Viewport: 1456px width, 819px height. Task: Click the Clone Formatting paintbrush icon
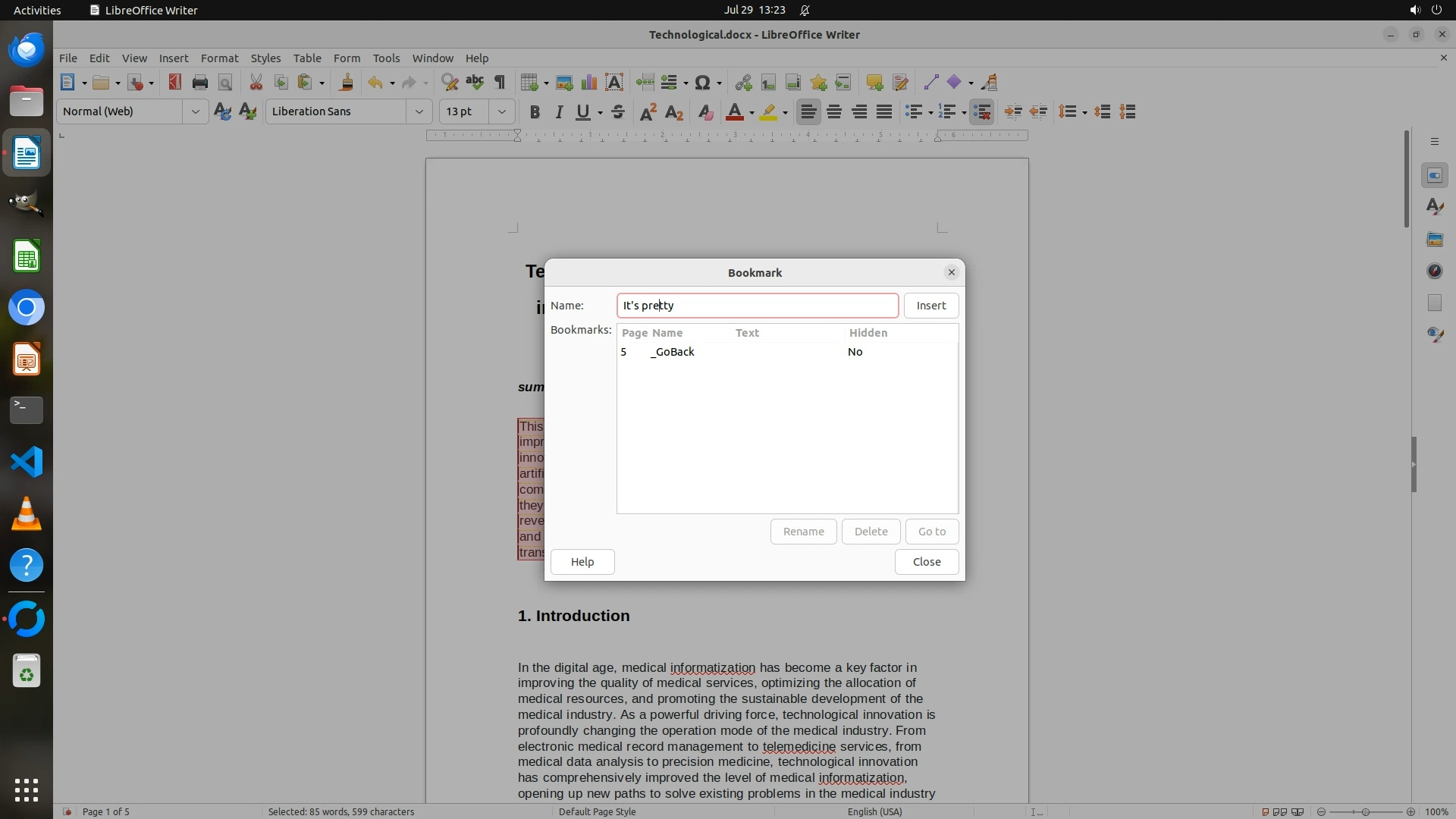pos(347,83)
